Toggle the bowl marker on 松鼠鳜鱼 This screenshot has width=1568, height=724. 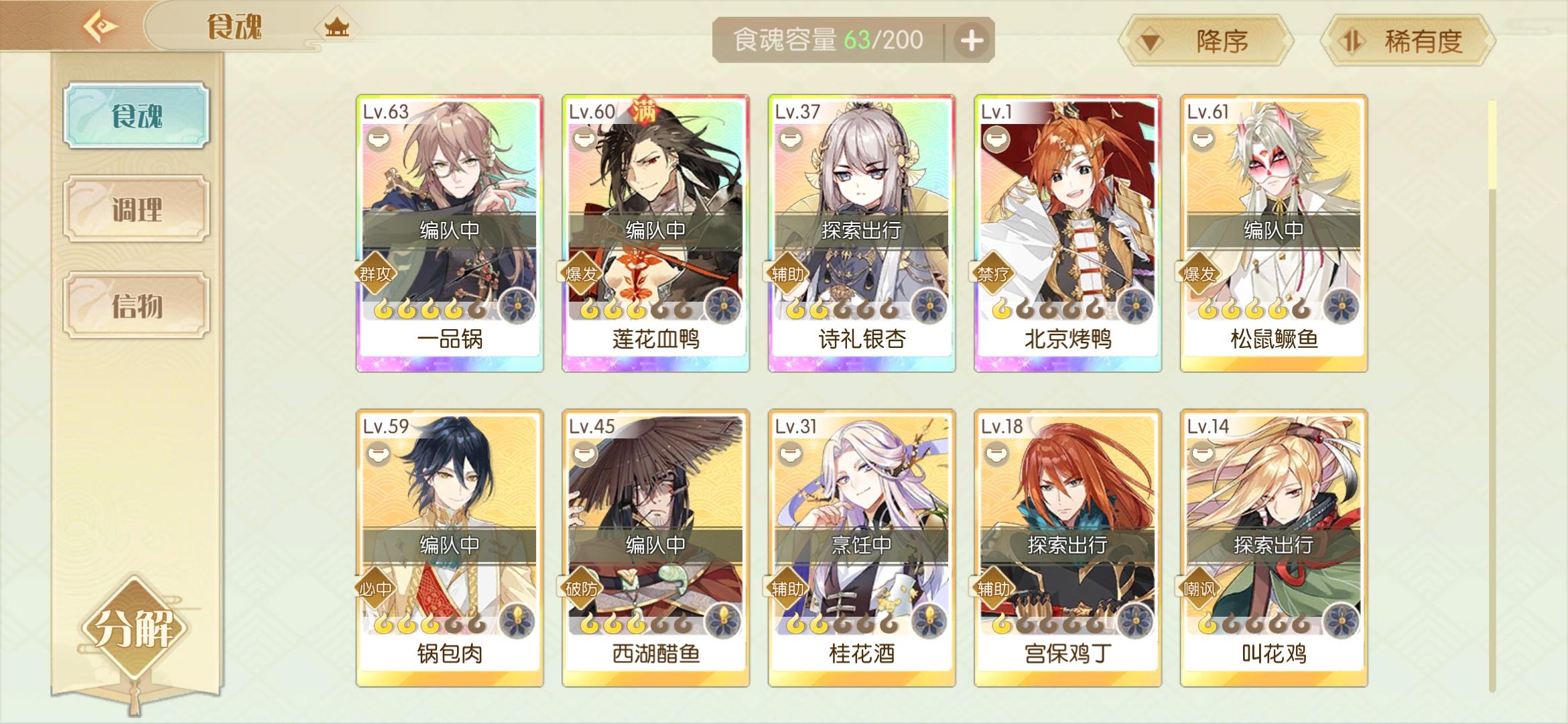click(1202, 139)
